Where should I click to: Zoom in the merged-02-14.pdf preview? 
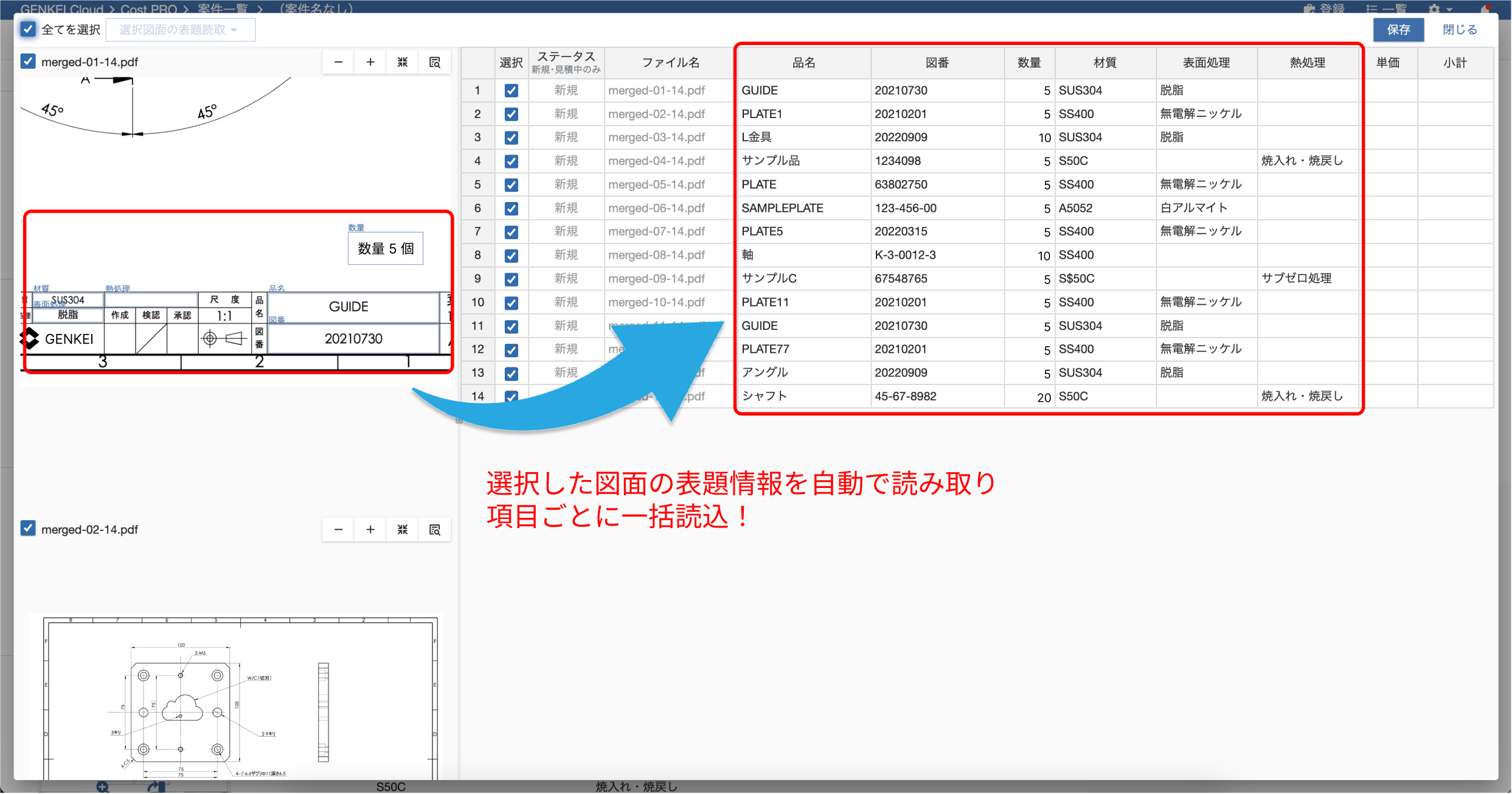(370, 530)
